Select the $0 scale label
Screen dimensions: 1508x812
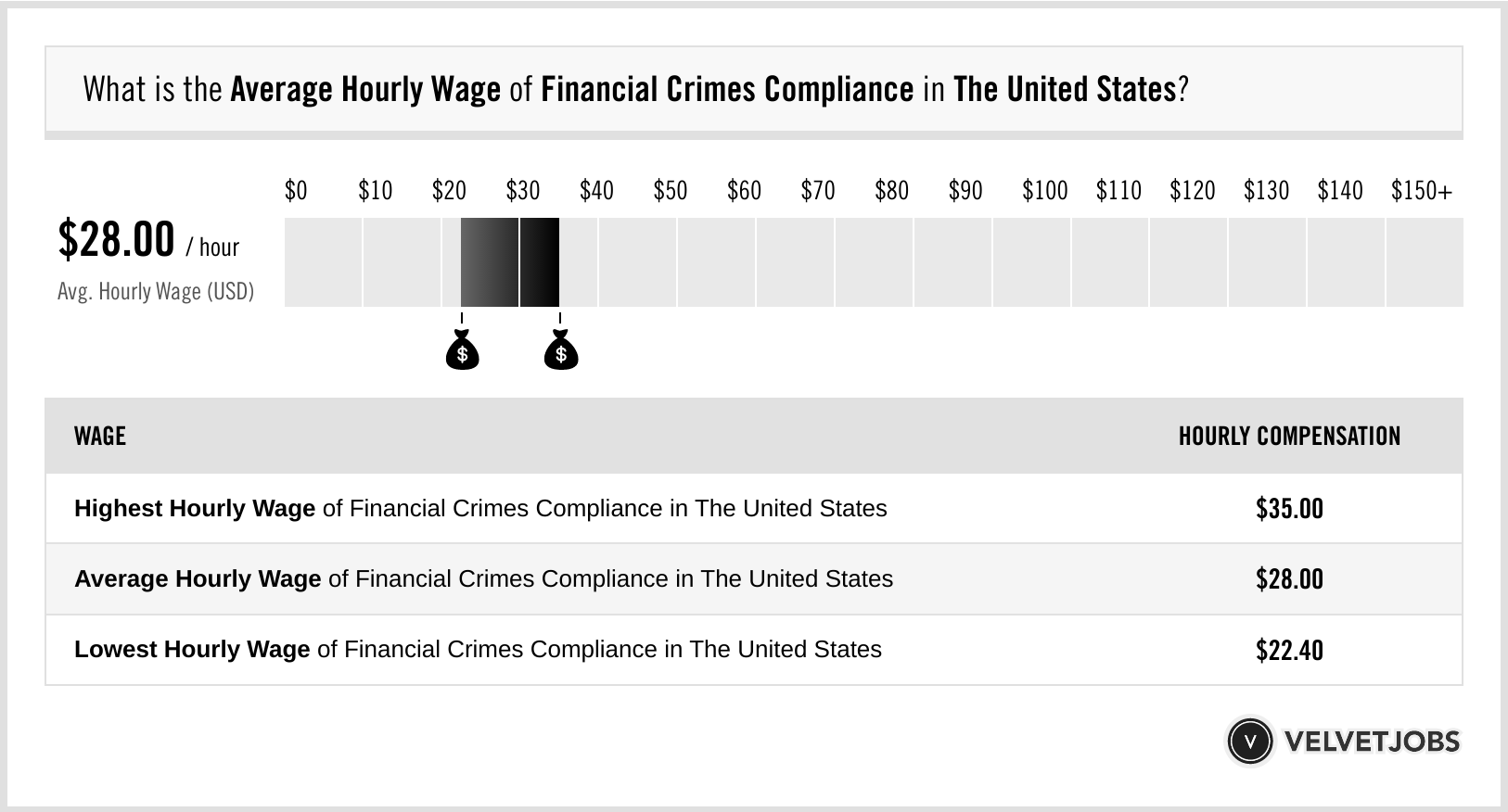(x=296, y=191)
